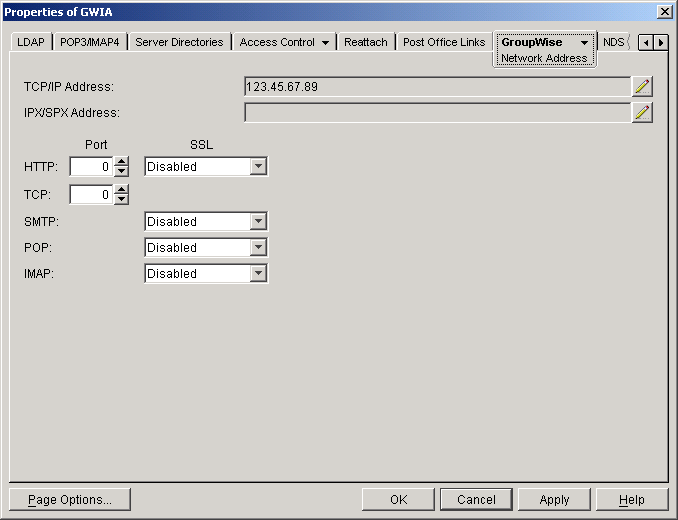
Task: Edit TCP/IP Address with pencil icon
Action: click(642, 86)
